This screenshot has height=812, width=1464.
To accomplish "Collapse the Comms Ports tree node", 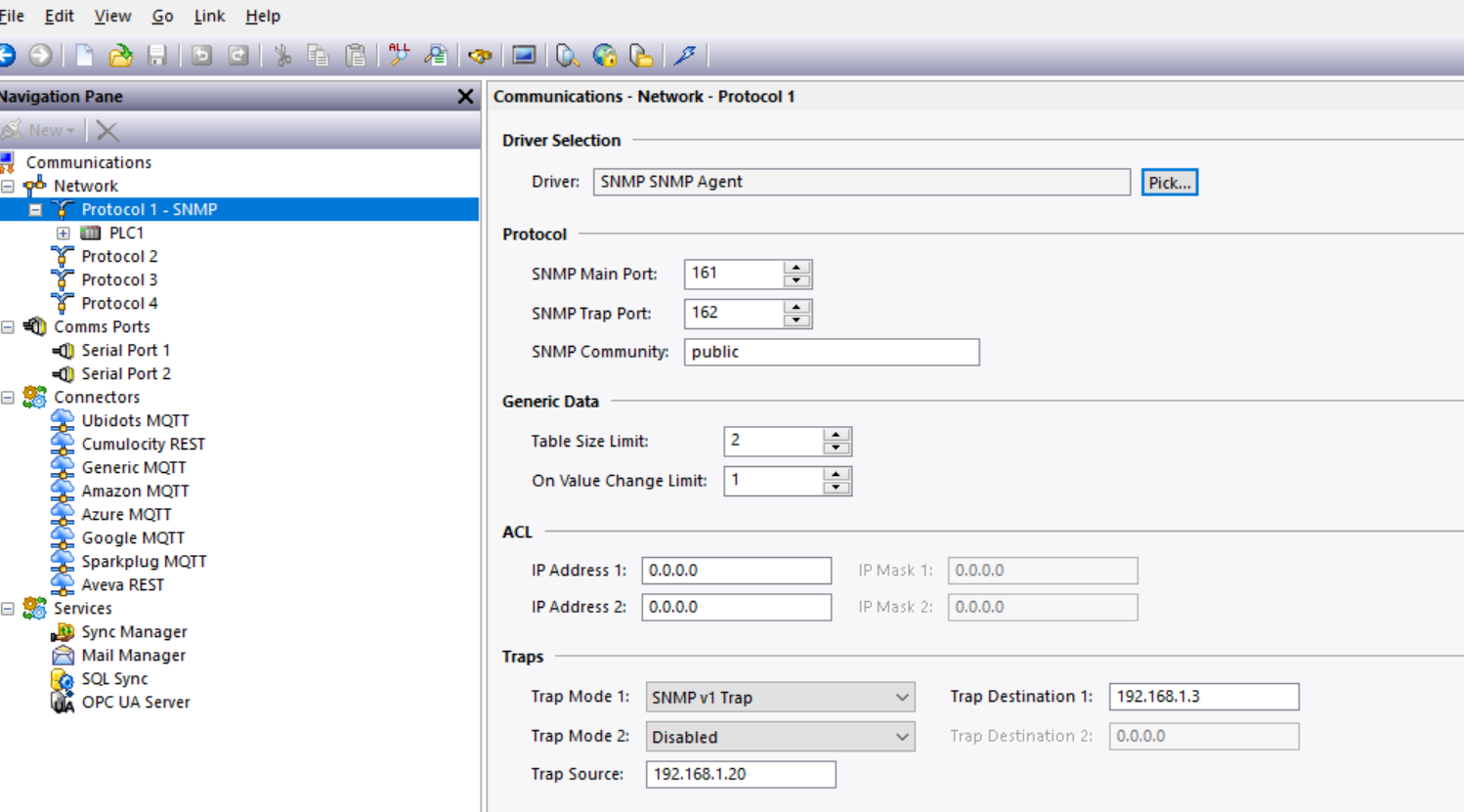I will pyautogui.click(x=8, y=327).
